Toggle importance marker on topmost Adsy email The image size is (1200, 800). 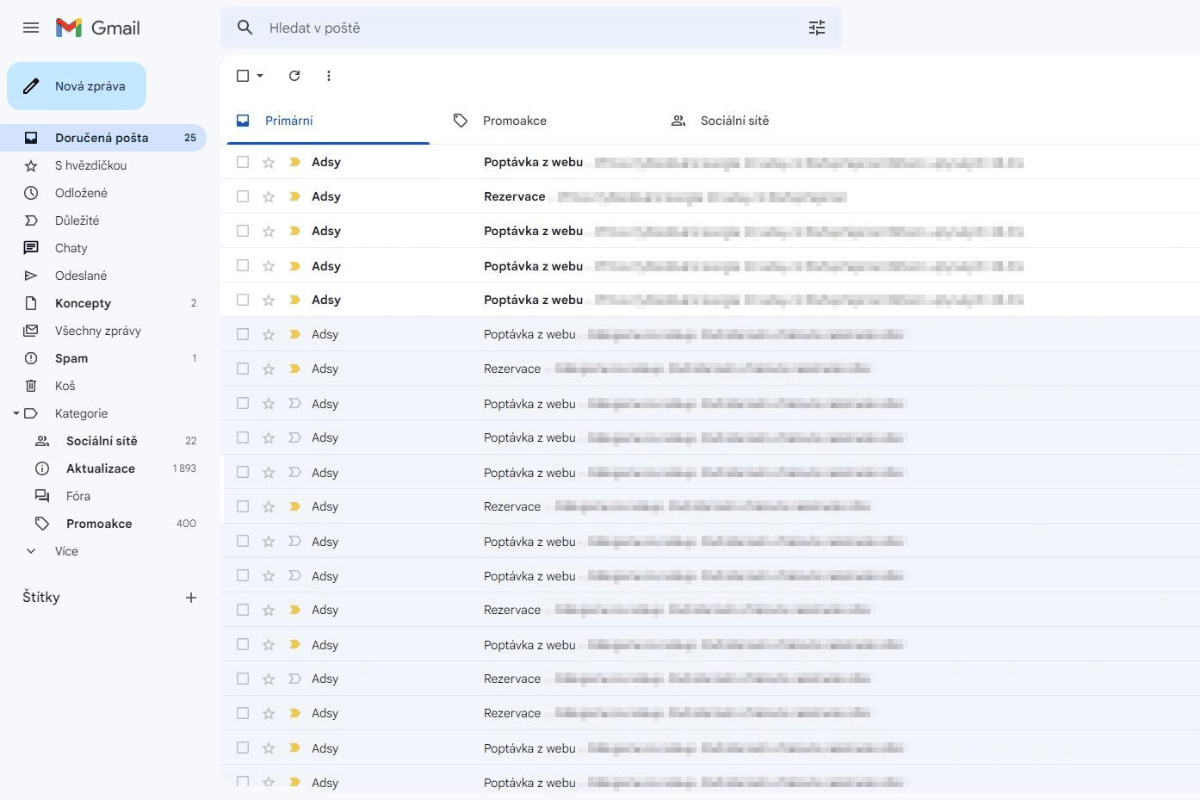click(x=294, y=162)
